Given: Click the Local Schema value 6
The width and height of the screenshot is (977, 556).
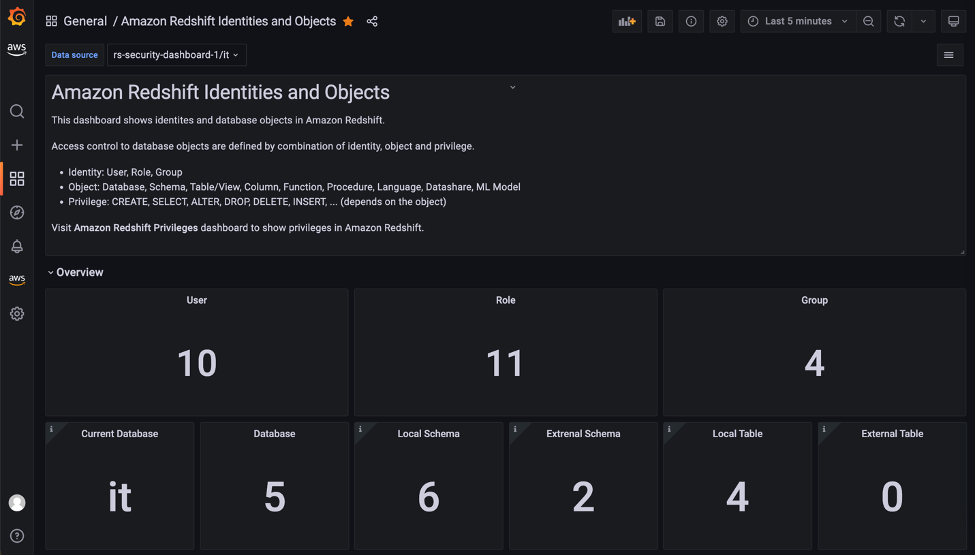Looking at the screenshot, I should point(429,497).
